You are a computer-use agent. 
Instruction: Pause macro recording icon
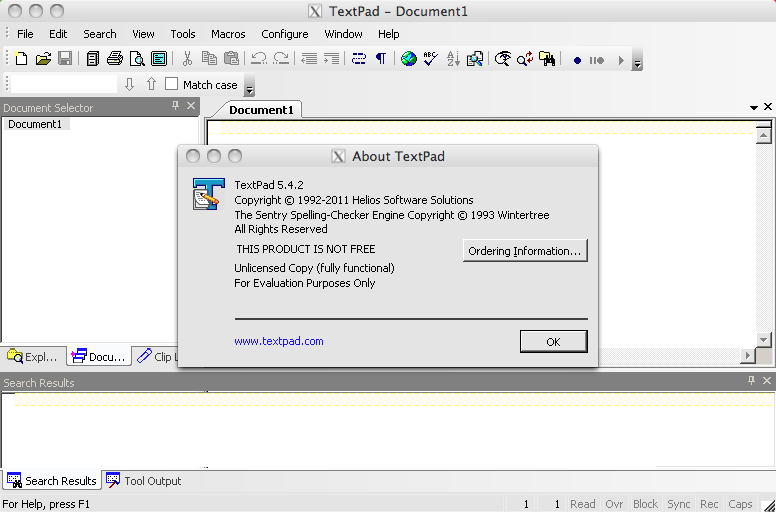[x=596, y=60]
